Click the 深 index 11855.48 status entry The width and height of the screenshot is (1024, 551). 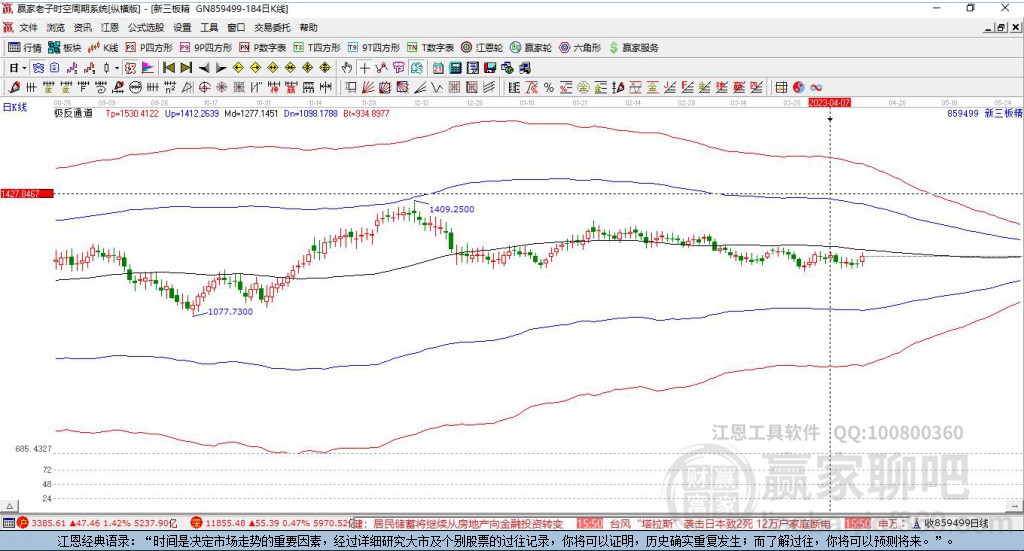(x=272, y=523)
